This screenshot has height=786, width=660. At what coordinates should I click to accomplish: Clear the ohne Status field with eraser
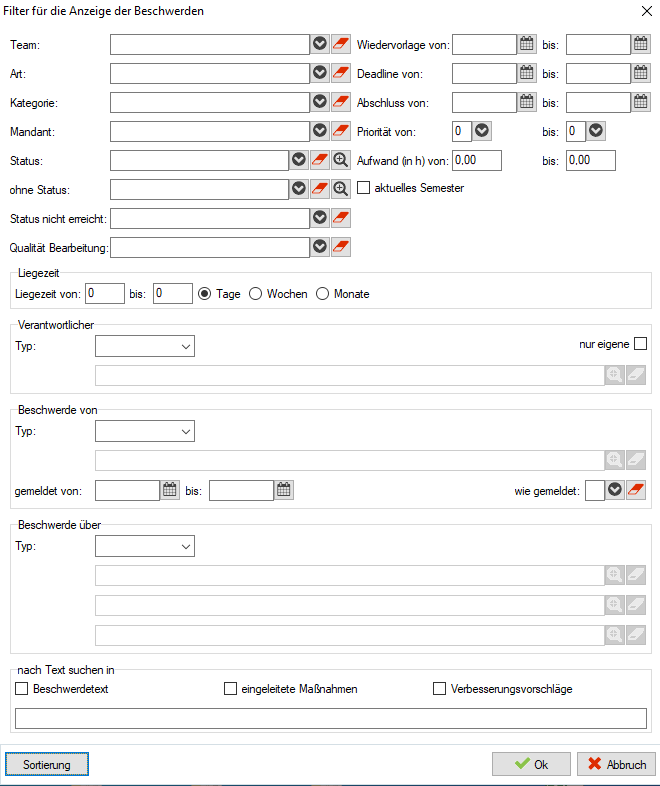320,189
